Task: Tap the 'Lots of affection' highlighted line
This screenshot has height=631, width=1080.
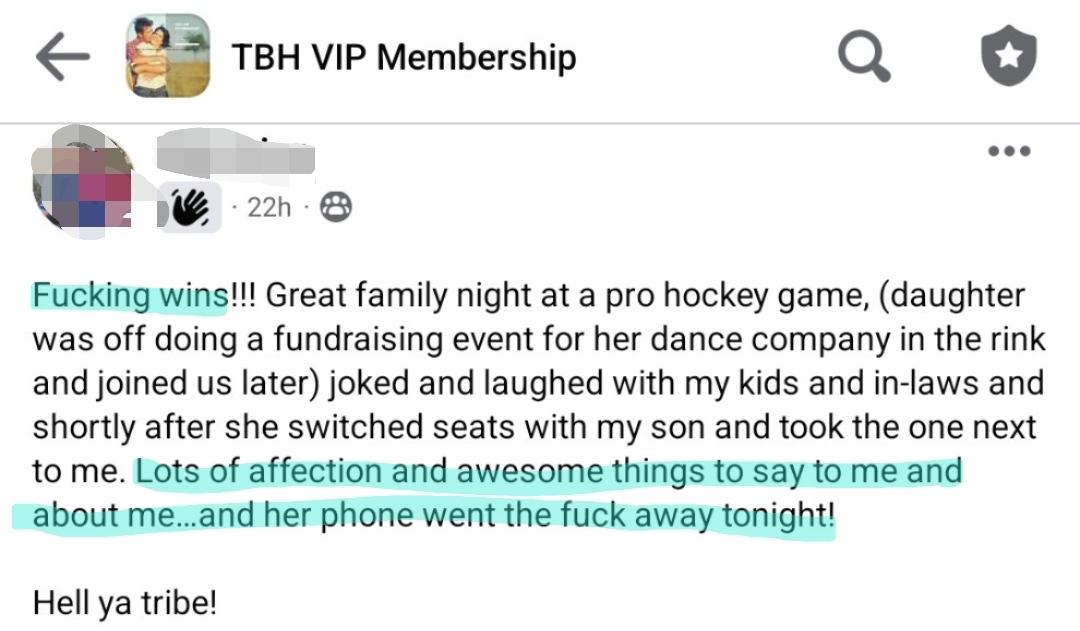Action: (548, 471)
